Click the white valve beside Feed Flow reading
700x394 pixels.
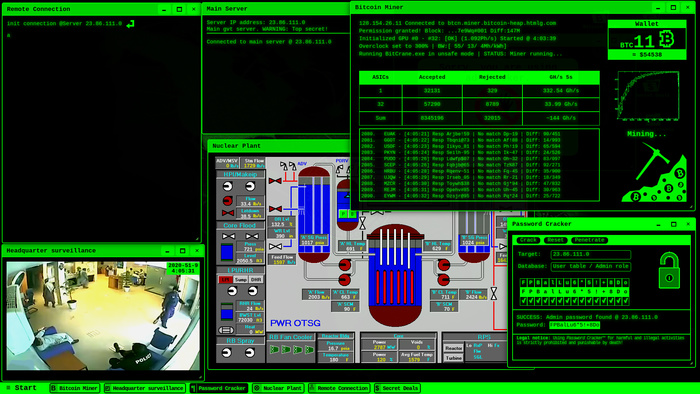(275, 246)
